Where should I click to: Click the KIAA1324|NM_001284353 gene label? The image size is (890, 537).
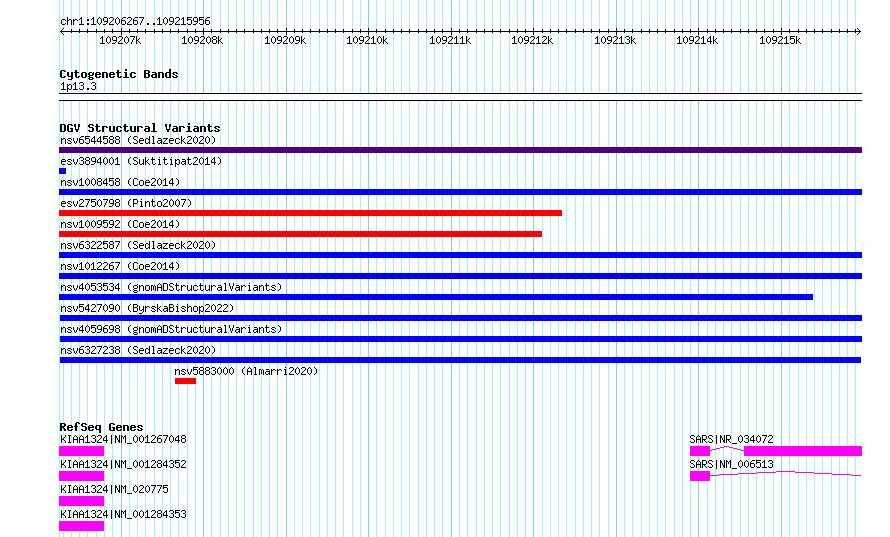click(123, 514)
